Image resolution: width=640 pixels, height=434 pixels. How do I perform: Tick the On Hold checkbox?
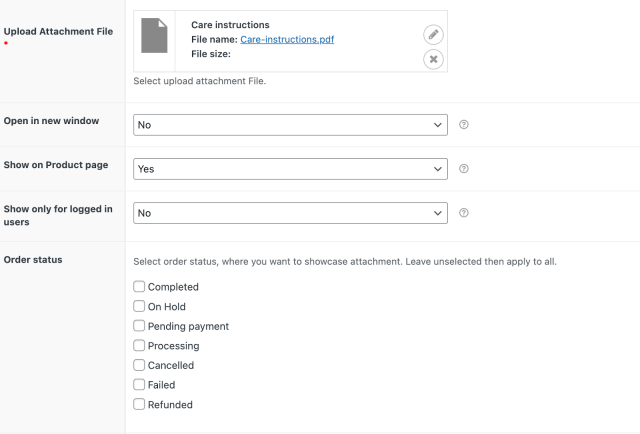140,307
